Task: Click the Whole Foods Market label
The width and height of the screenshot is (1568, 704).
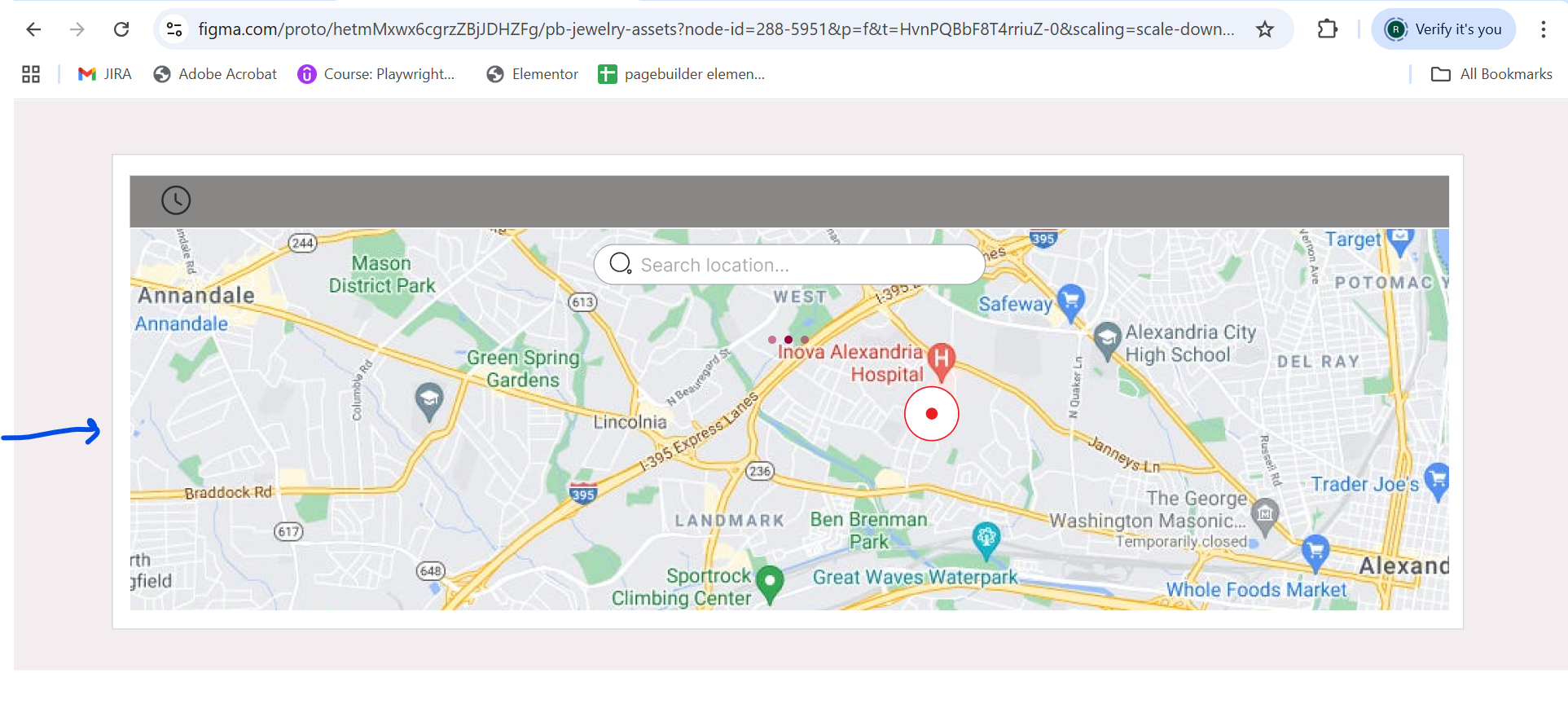Action: tap(1256, 590)
